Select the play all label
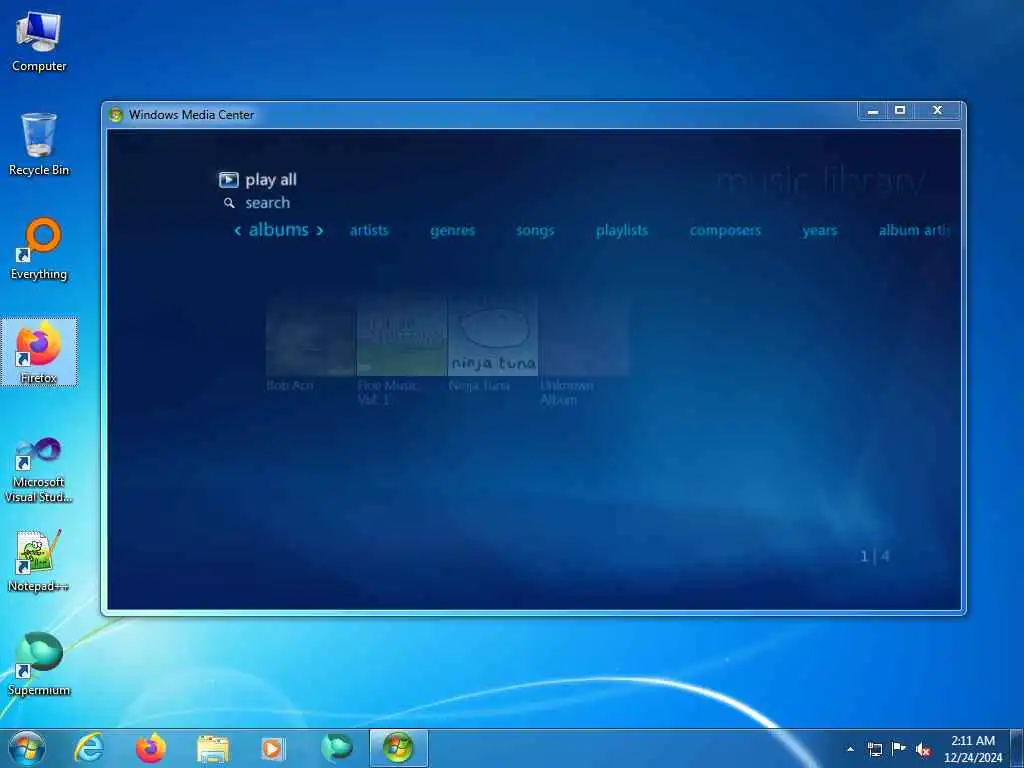The image size is (1024, 768). coord(270,180)
